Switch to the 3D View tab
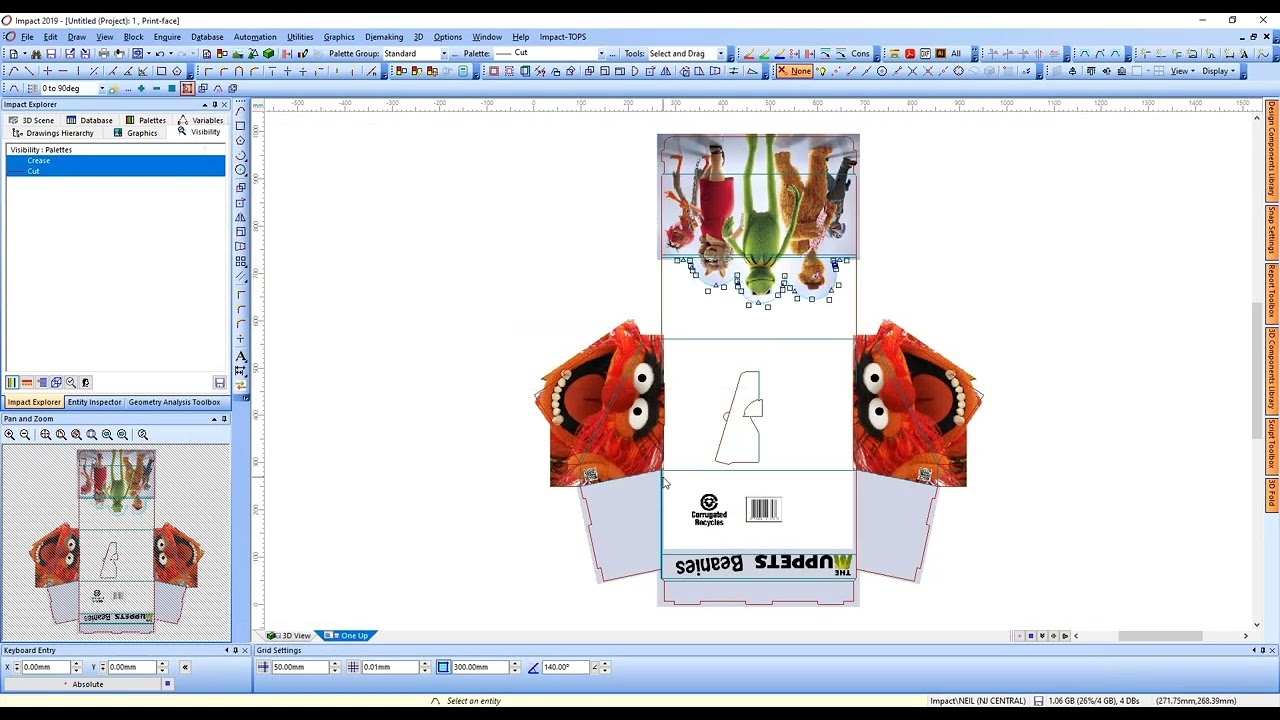1280x720 pixels. click(x=289, y=636)
